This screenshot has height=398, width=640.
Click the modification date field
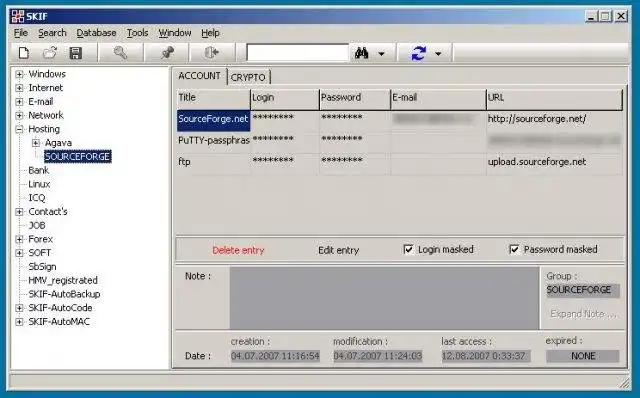pos(378,356)
